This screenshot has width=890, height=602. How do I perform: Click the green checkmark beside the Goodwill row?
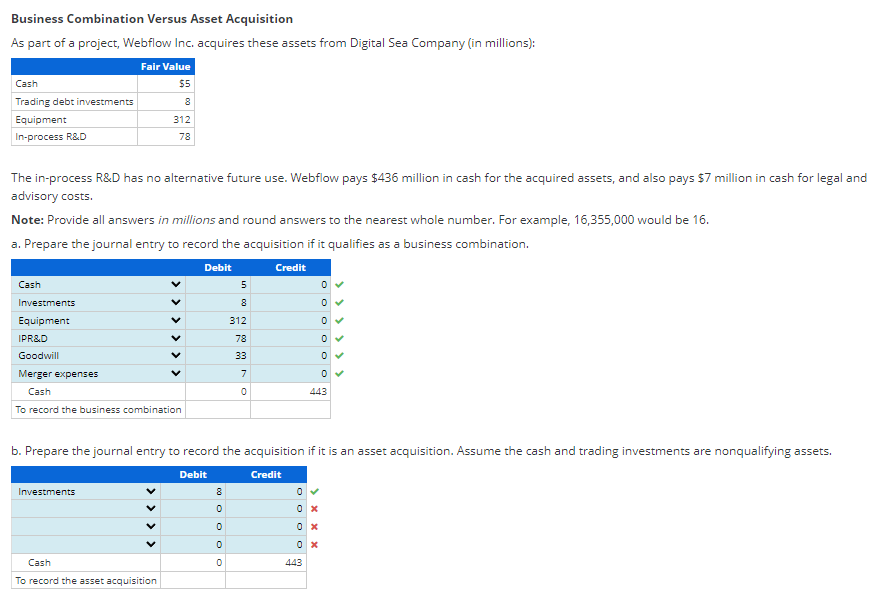(339, 356)
